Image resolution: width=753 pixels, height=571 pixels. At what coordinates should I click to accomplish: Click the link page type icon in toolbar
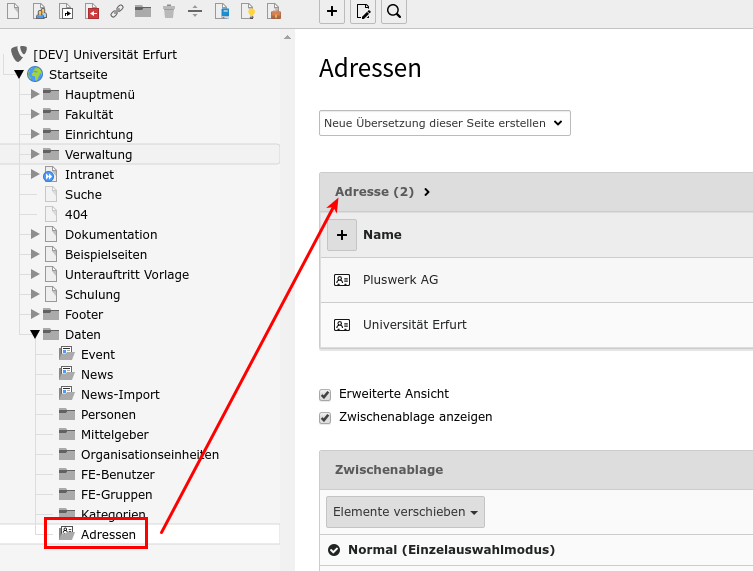click(117, 11)
